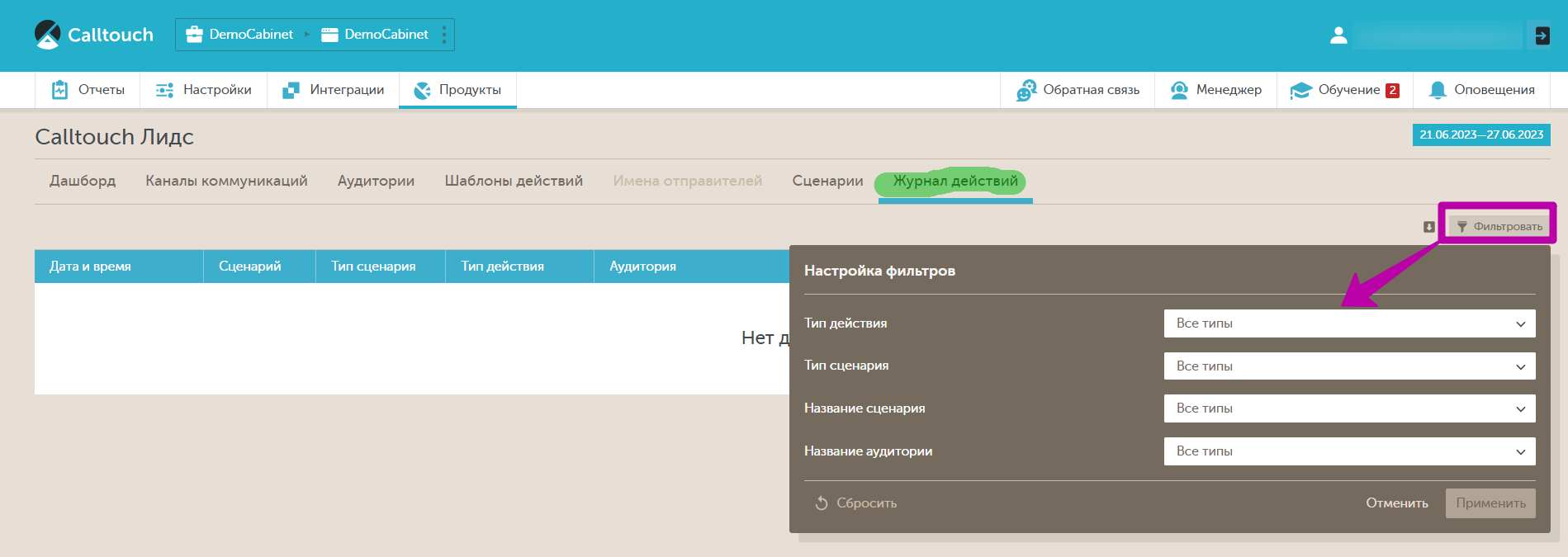Screen dimensions: 1568x557
Task: Open the date range 21.06.2023—27.06.2023 picker
Action: tap(1481, 135)
